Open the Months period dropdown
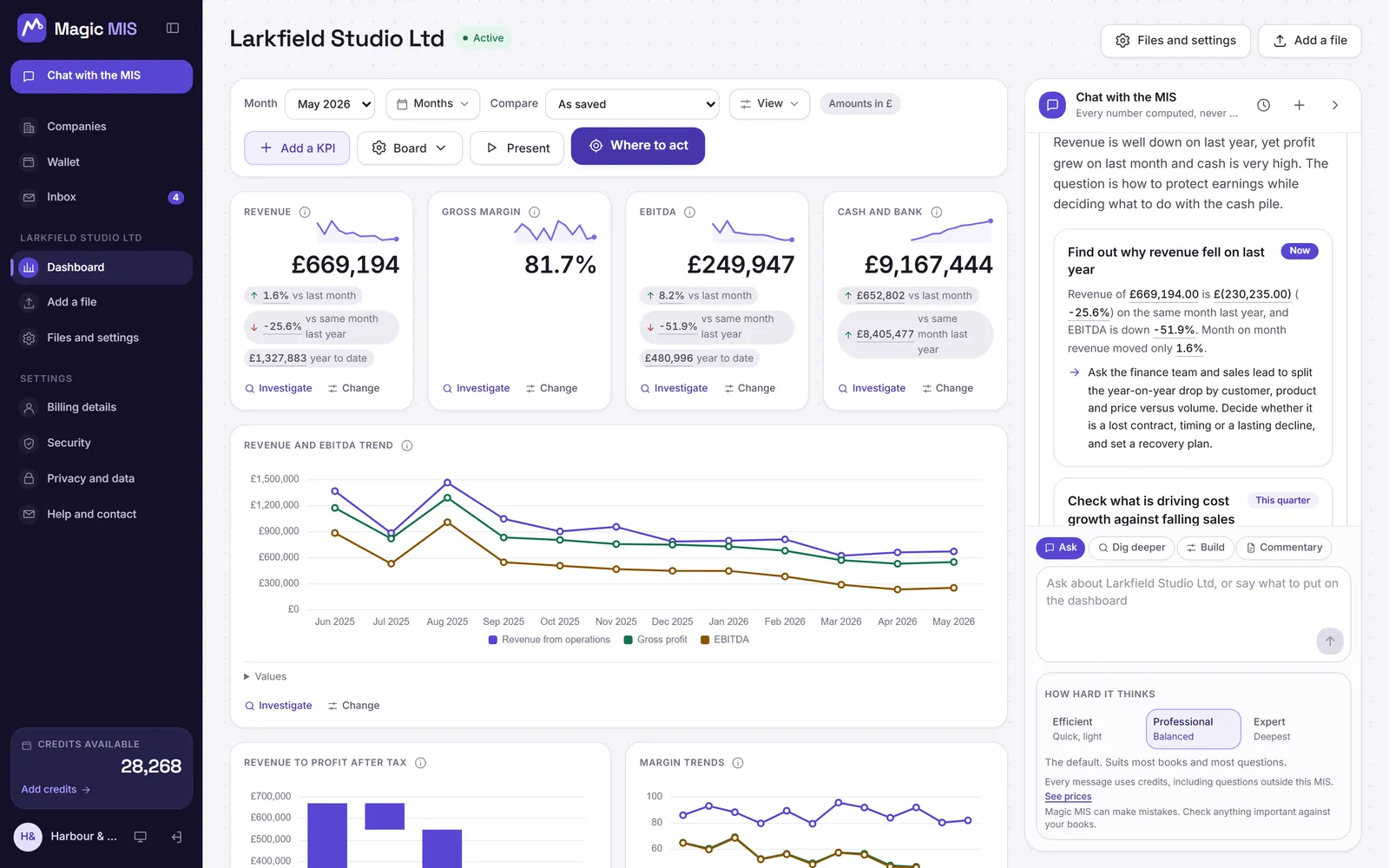This screenshot has height=868, width=1389. click(433, 104)
